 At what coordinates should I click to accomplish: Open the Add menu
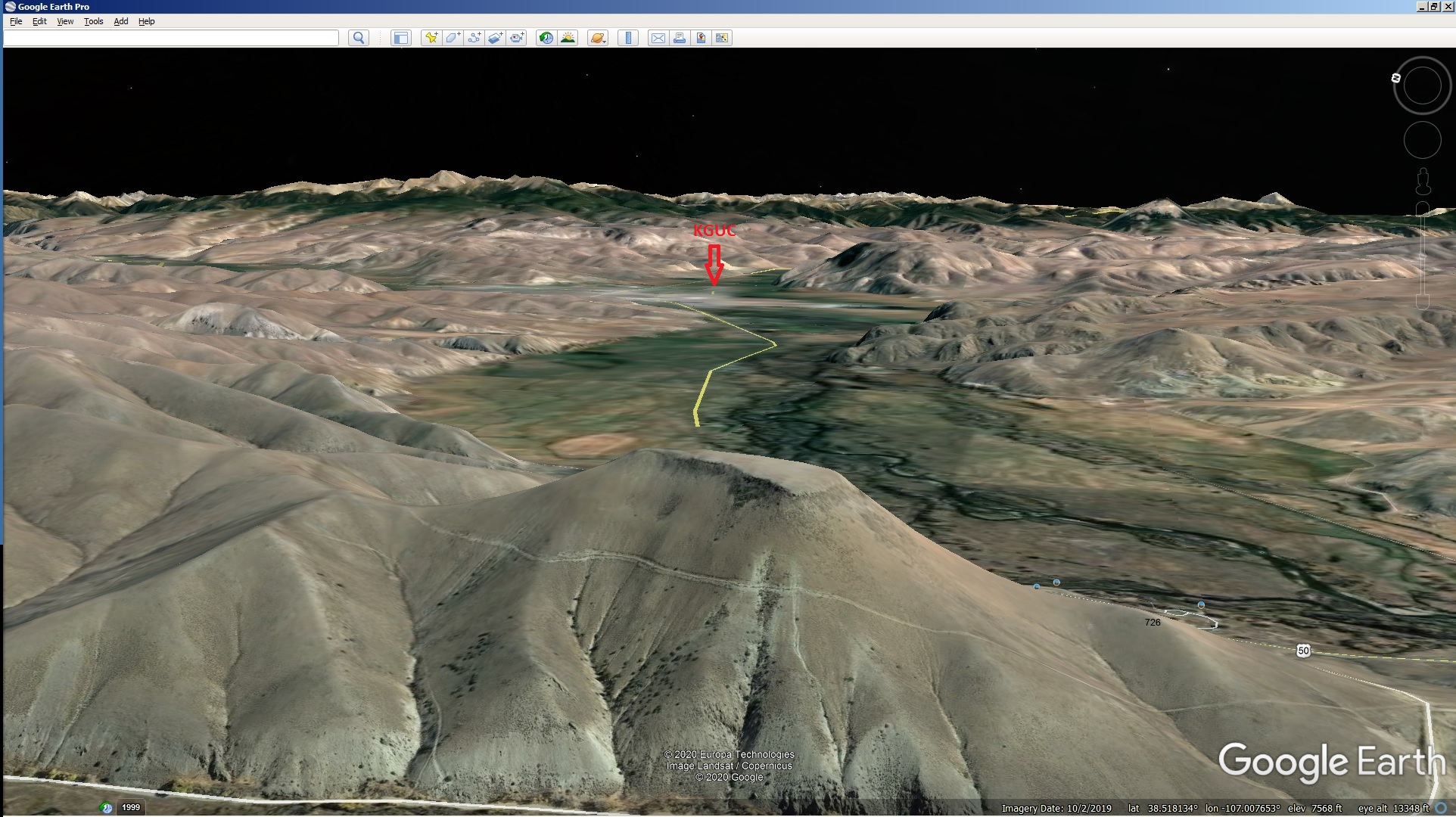click(x=121, y=21)
